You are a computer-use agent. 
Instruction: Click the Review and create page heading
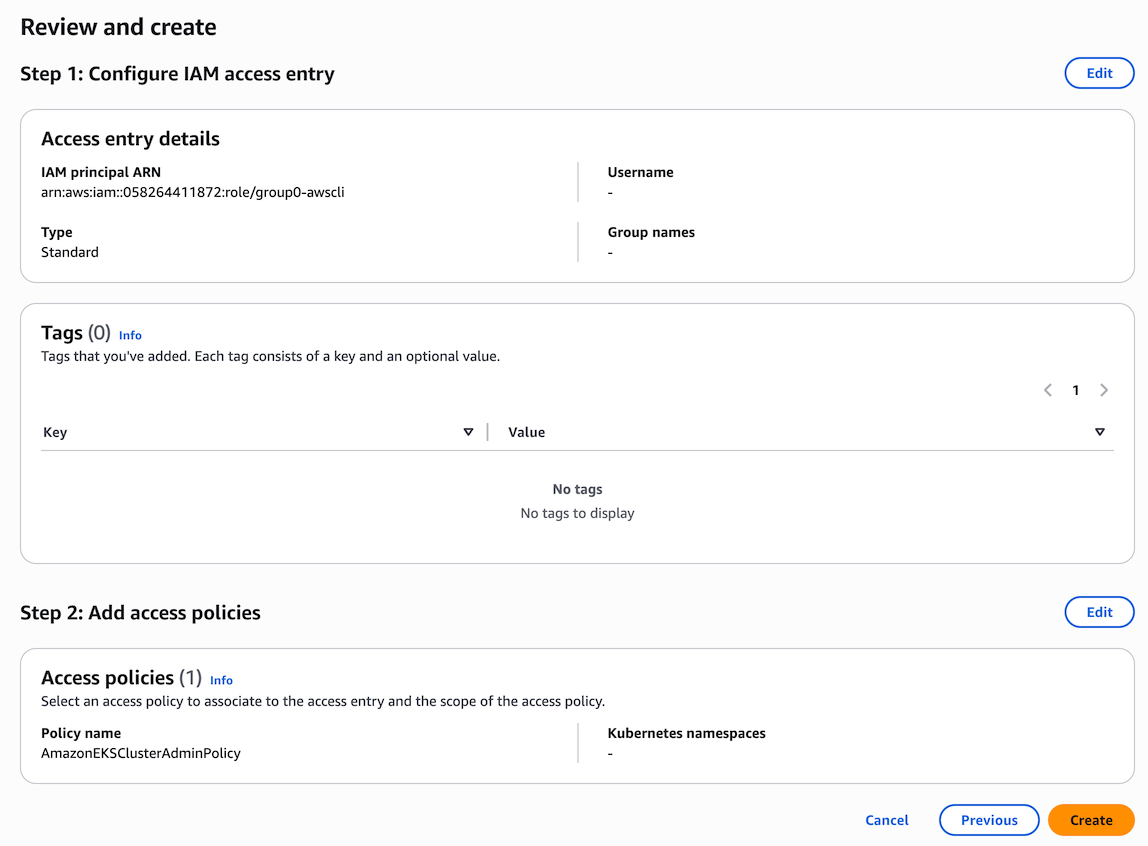pos(118,27)
